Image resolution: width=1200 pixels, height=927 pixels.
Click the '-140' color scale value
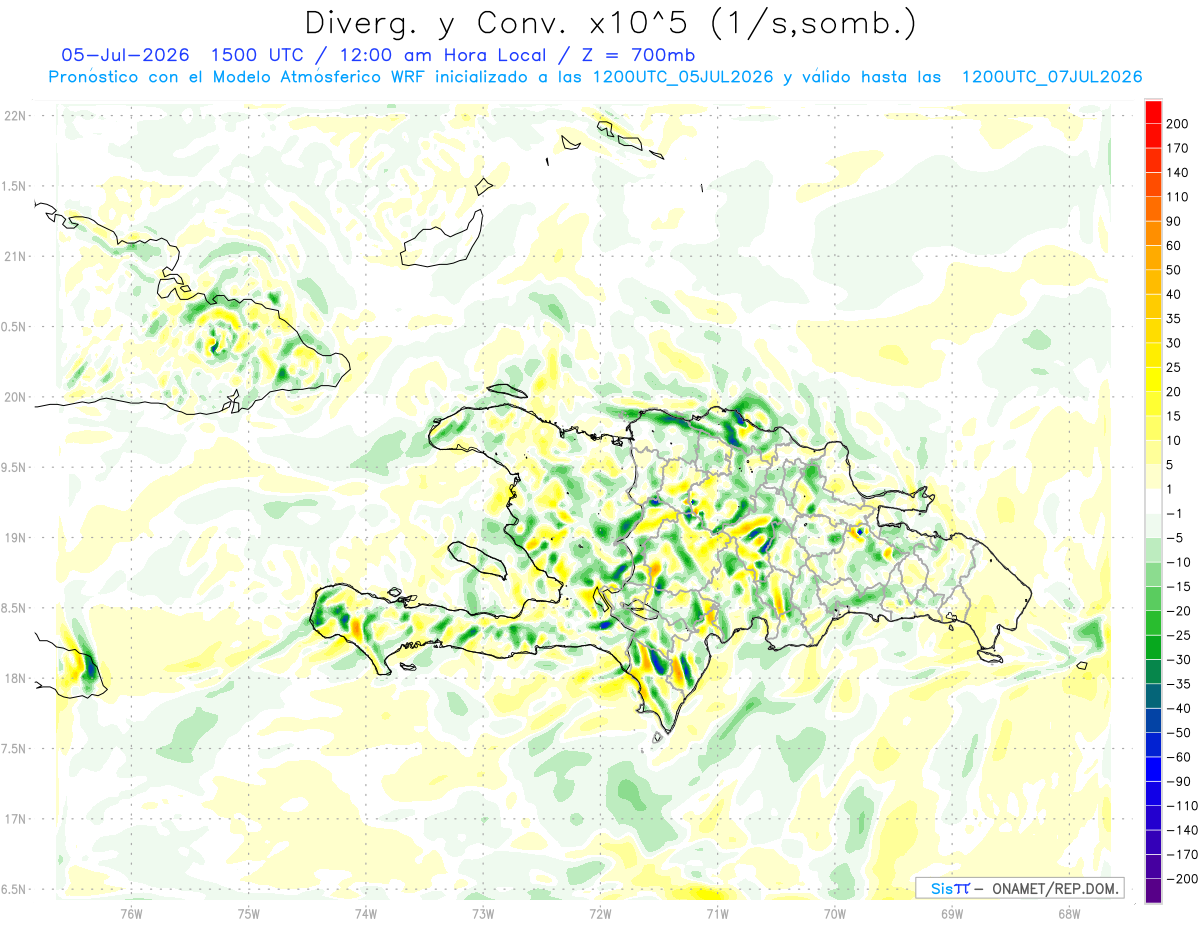point(1182,830)
